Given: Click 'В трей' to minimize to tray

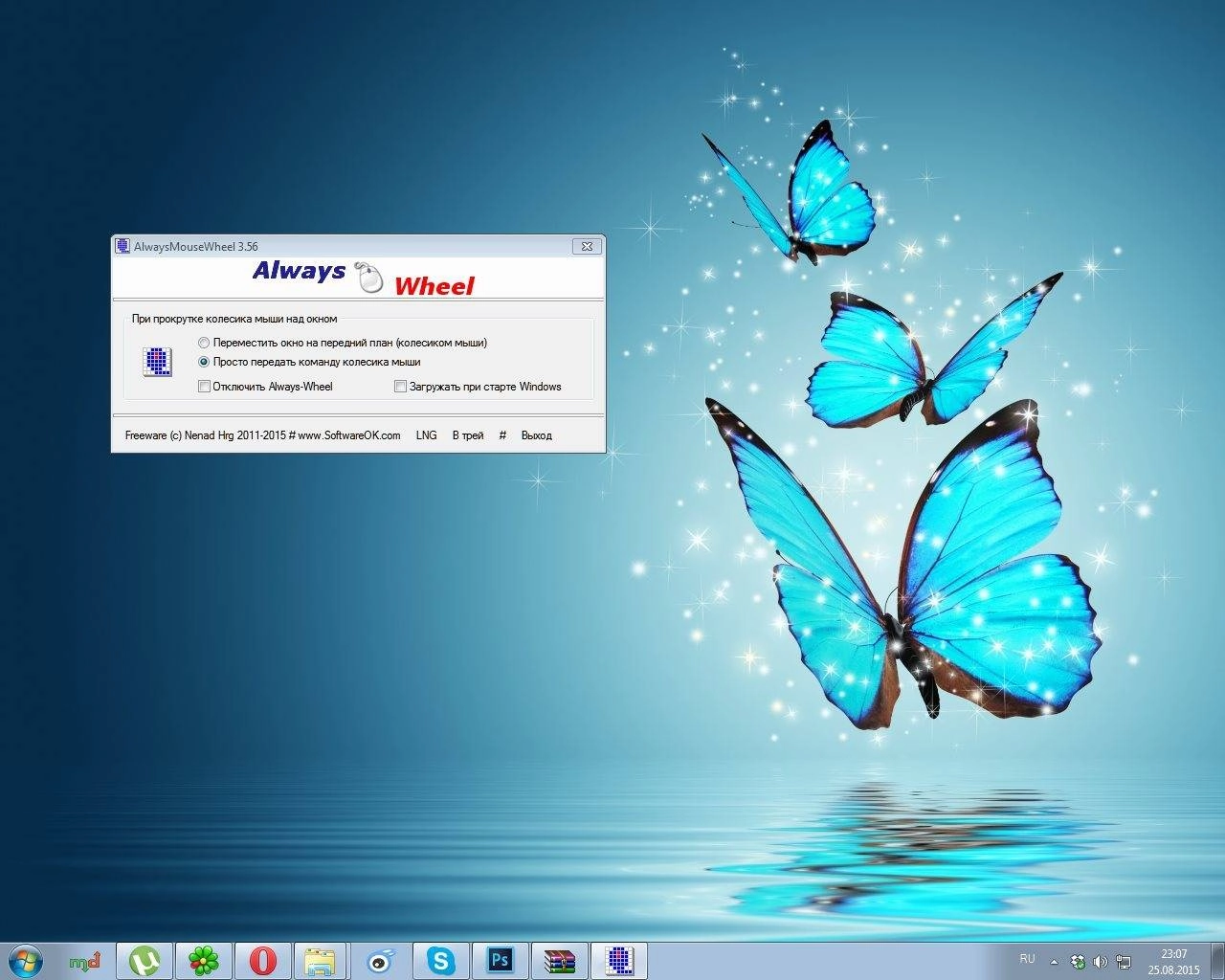Looking at the screenshot, I should pyautogui.click(x=468, y=435).
